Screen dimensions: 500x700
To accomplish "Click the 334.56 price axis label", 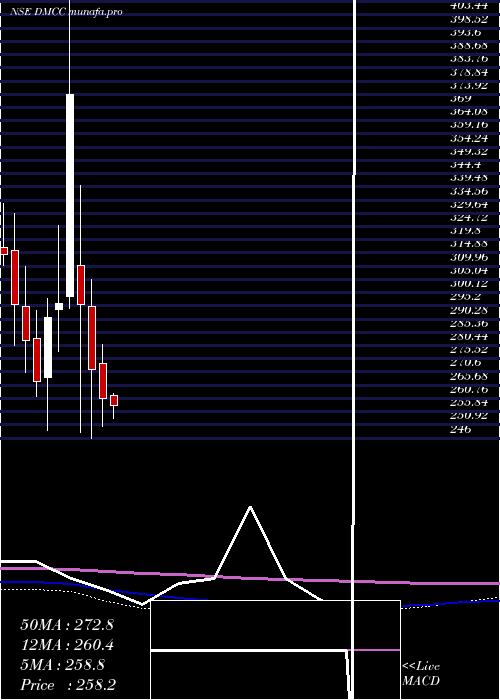I will [x=469, y=191].
